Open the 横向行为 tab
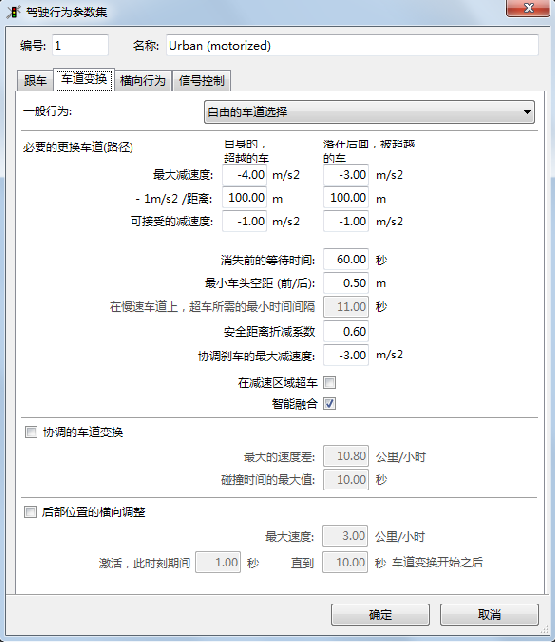Screen dimensions: 555x642 click(x=142, y=80)
